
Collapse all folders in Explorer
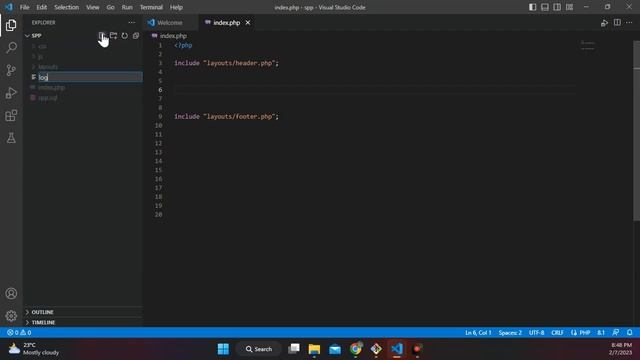(136, 36)
